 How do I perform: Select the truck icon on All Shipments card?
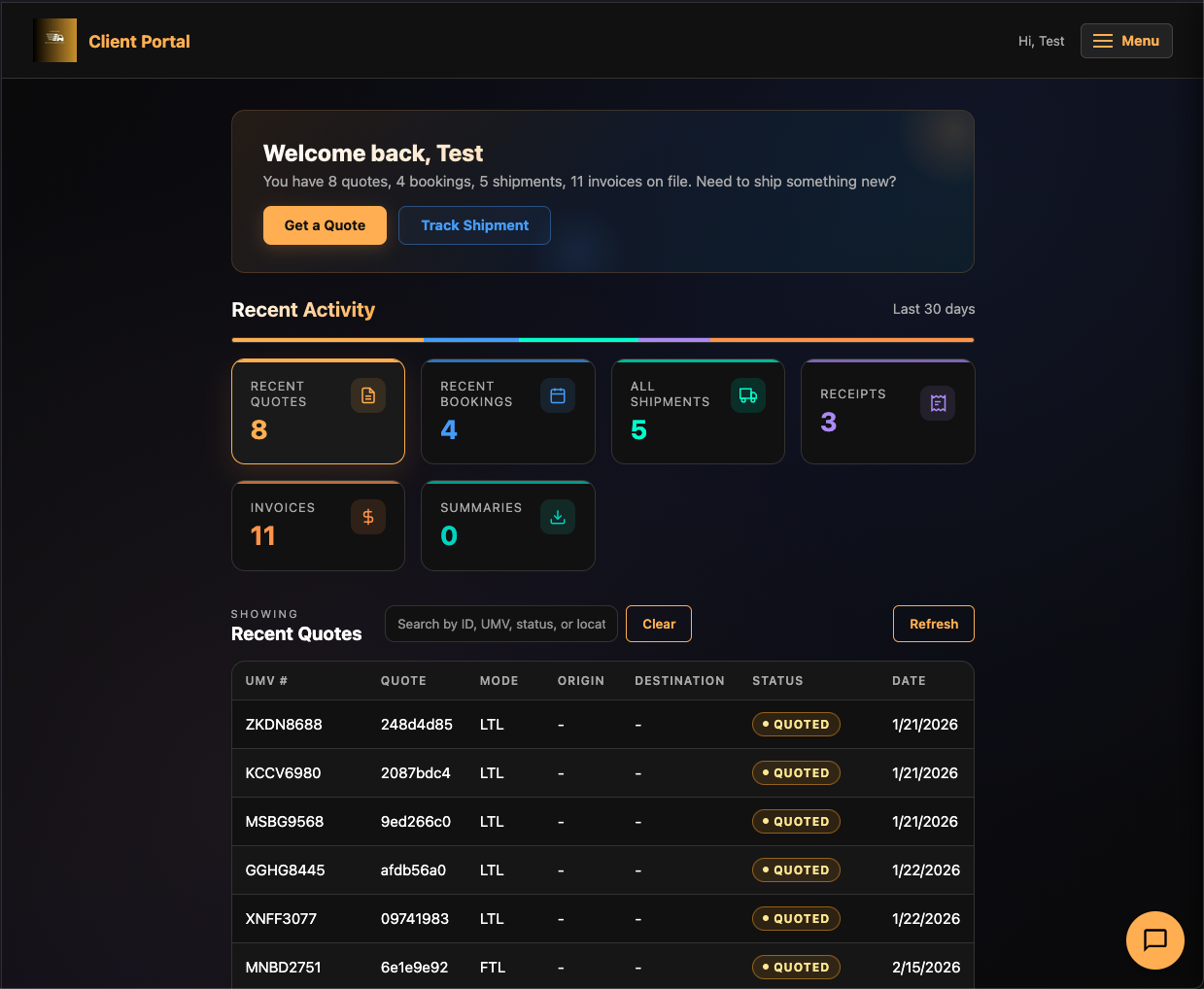coord(747,395)
